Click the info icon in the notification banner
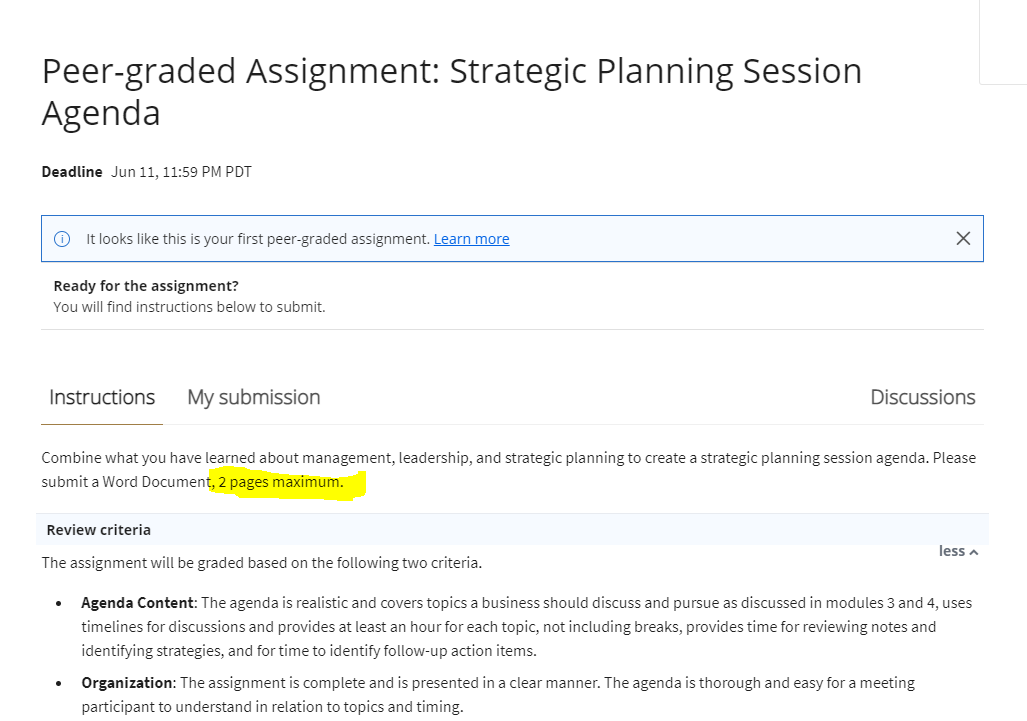 click(x=61, y=238)
